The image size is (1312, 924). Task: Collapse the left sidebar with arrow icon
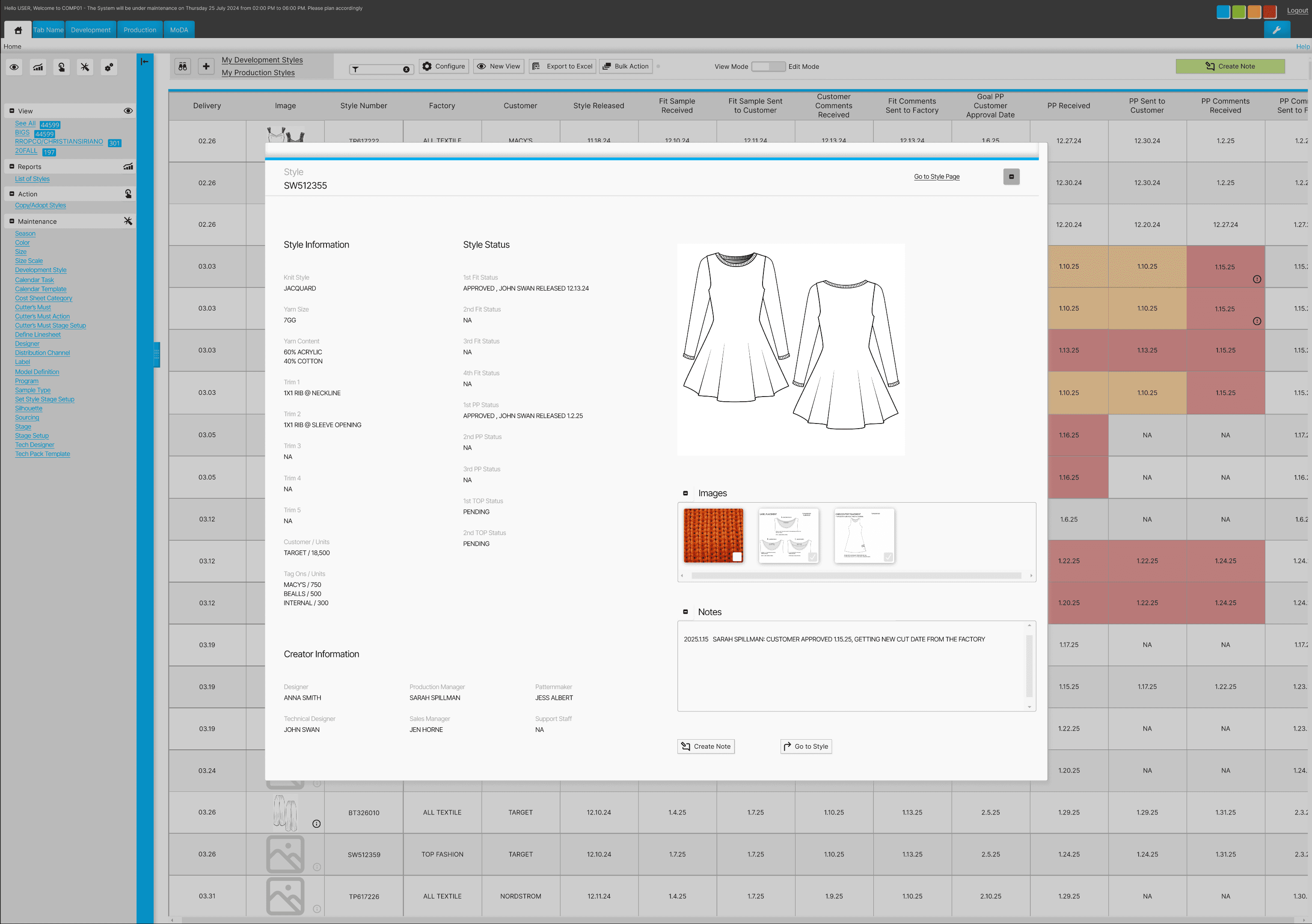(x=145, y=62)
